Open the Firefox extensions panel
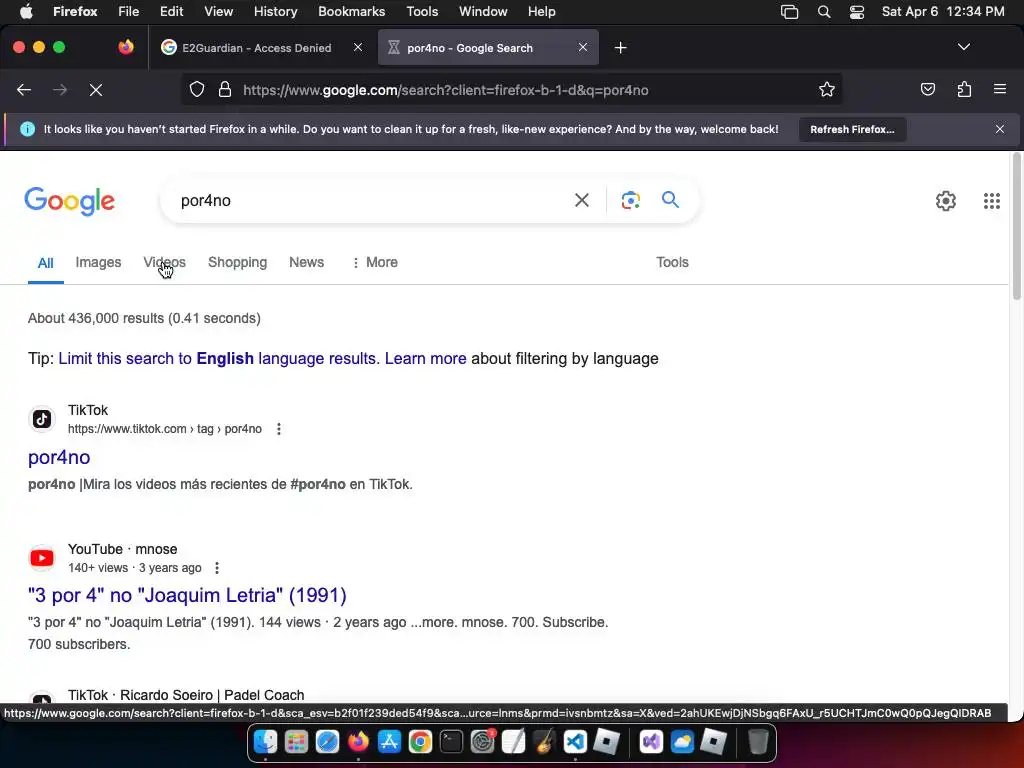Image resolution: width=1024 pixels, height=768 pixels. coord(964,89)
